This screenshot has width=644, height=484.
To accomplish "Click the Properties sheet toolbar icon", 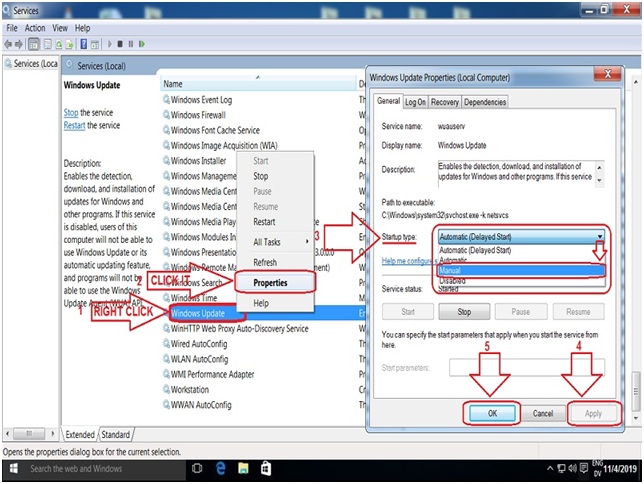I will coord(48,44).
